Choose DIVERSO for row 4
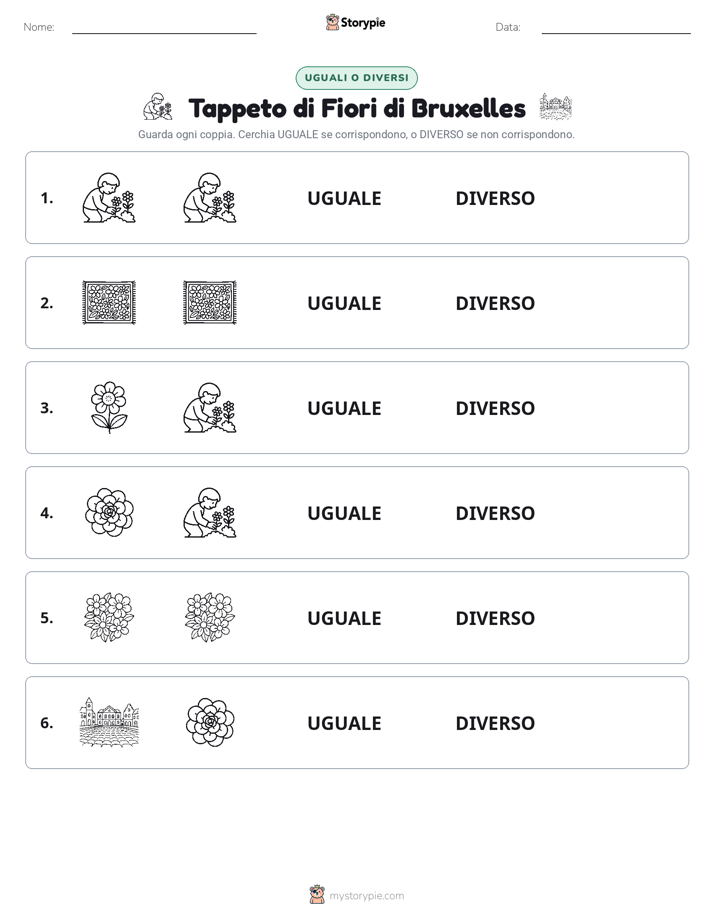This screenshot has height=924, width=714. pyautogui.click(x=495, y=513)
